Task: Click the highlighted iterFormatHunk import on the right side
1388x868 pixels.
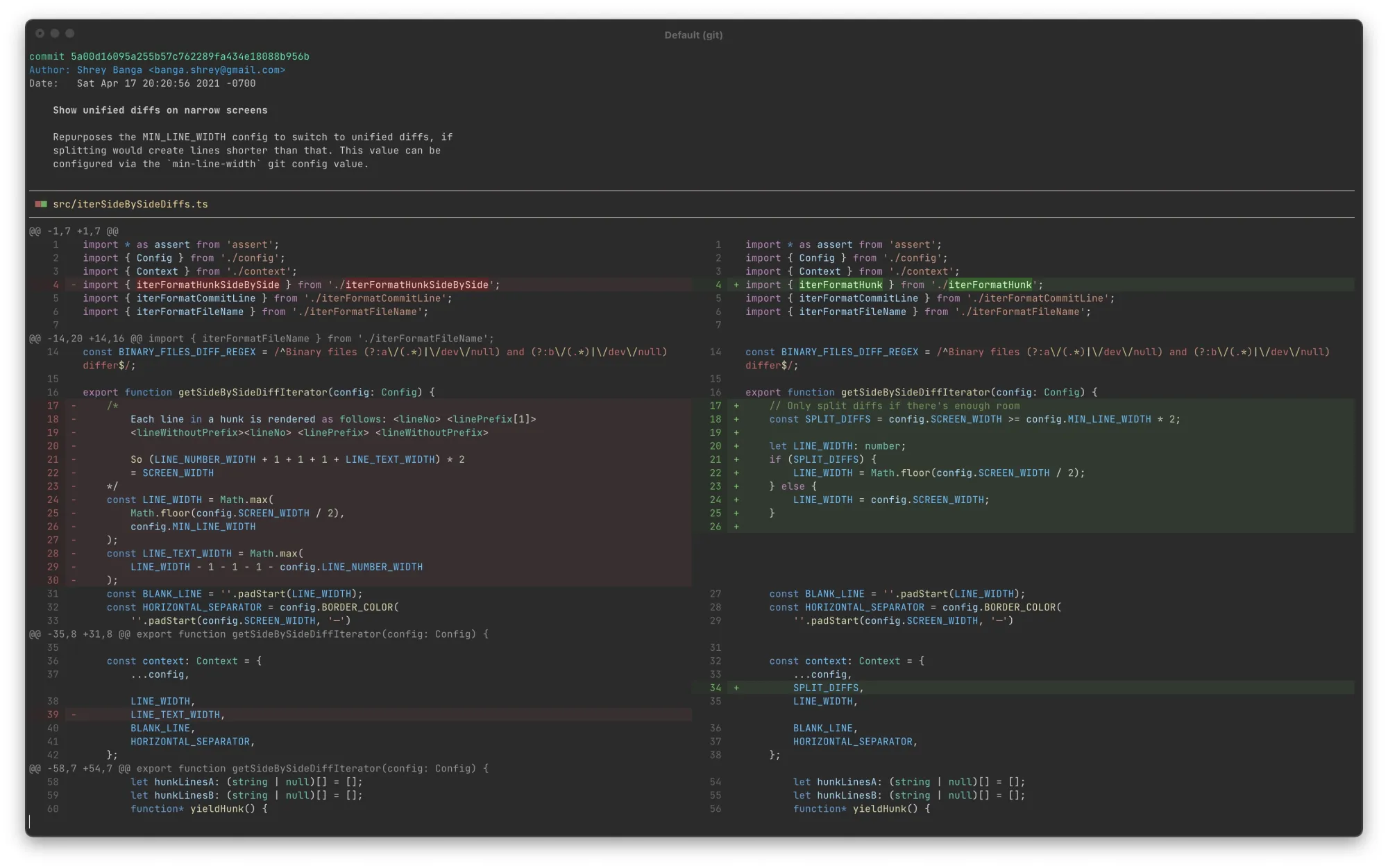Action: (840, 285)
